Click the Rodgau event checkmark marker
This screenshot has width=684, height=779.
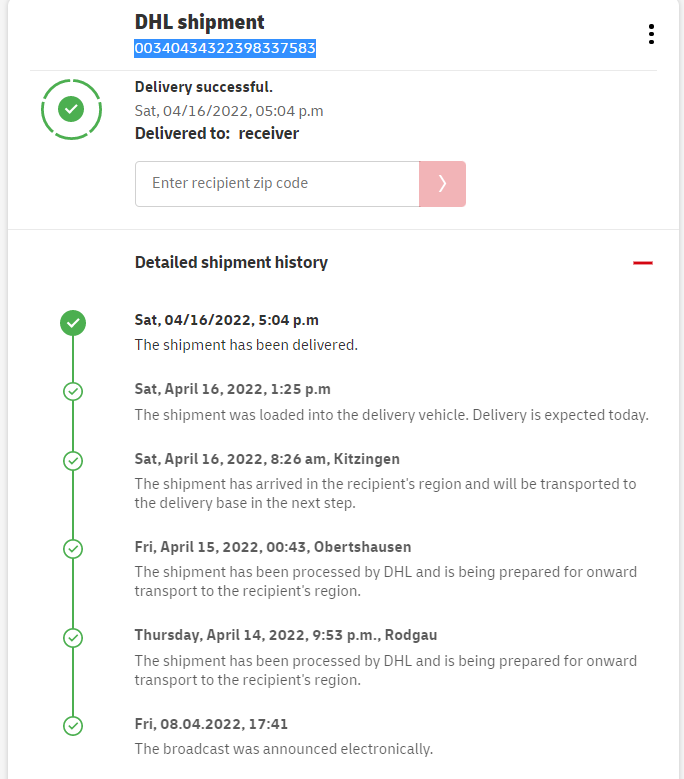(x=73, y=637)
